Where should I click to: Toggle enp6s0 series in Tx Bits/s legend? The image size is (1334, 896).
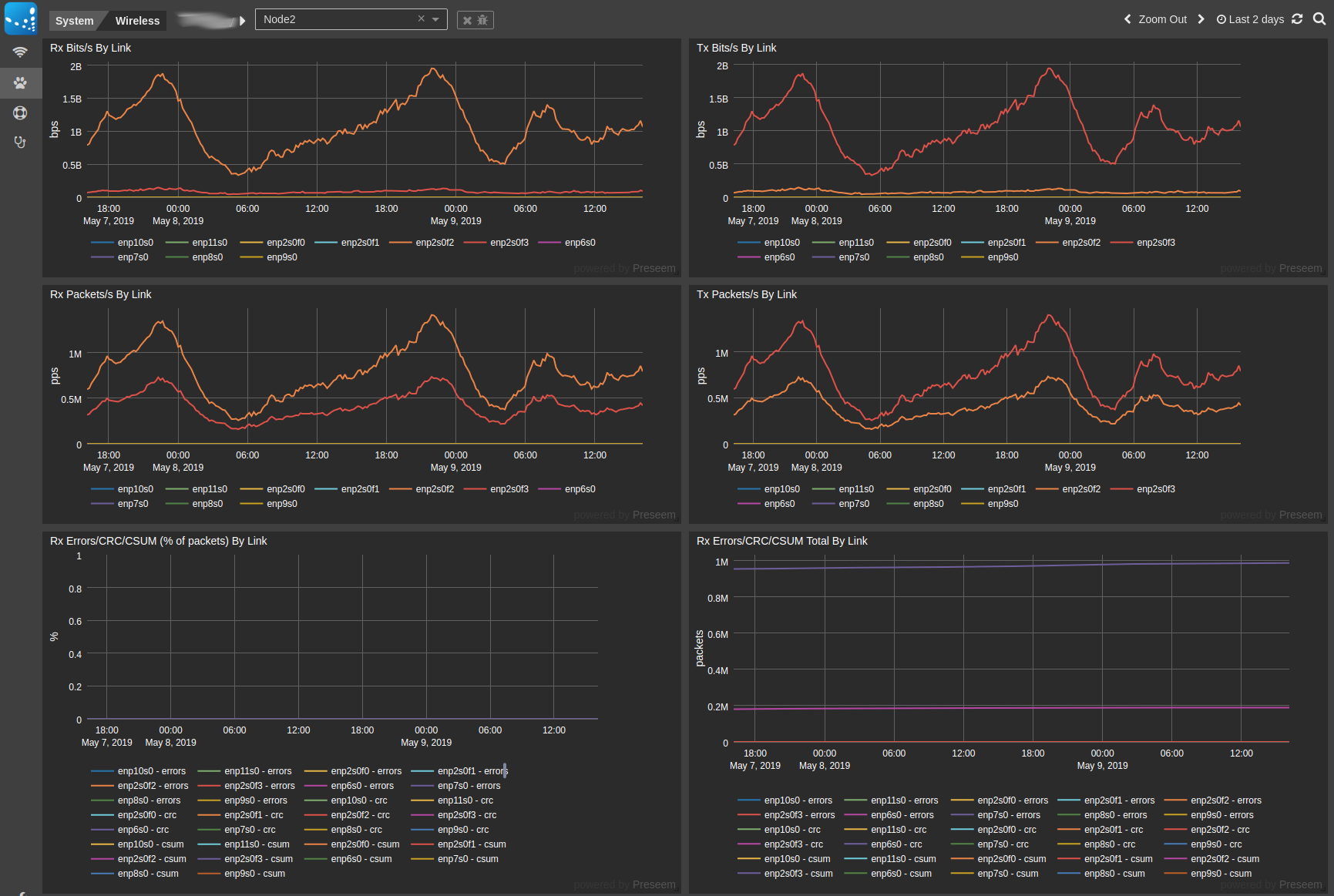click(766, 257)
